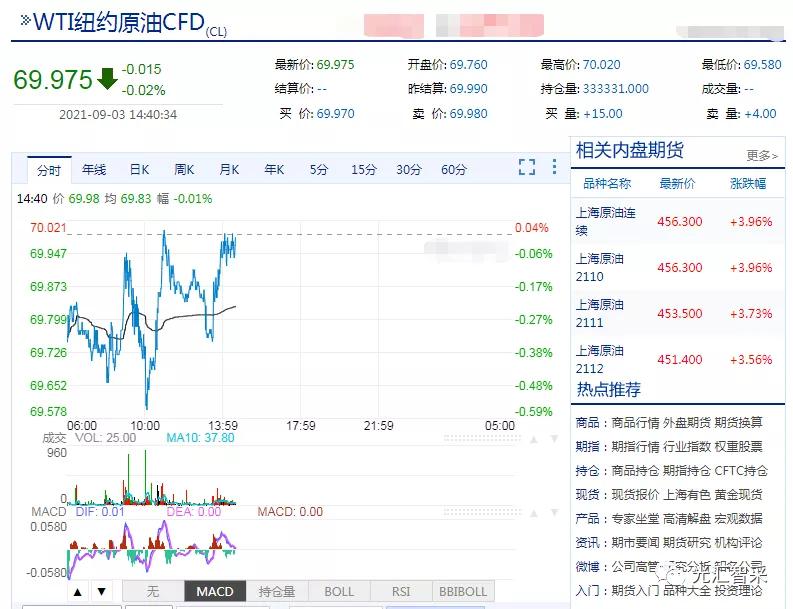Select the 无 indicator option

pyautogui.click(x=153, y=591)
